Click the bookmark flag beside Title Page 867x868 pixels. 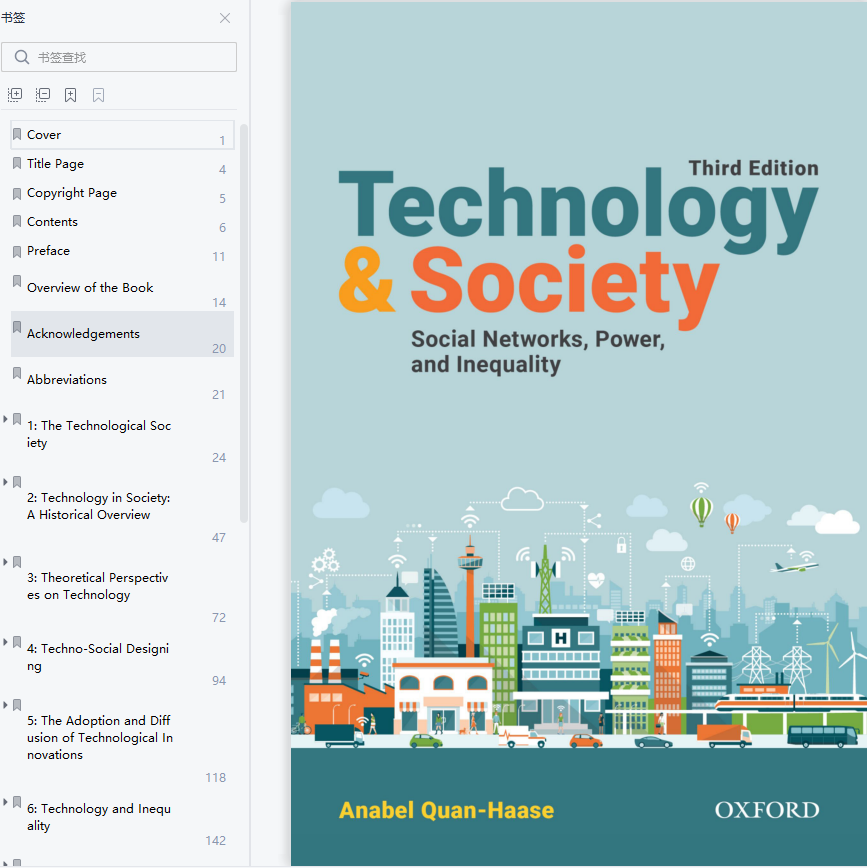[17, 163]
